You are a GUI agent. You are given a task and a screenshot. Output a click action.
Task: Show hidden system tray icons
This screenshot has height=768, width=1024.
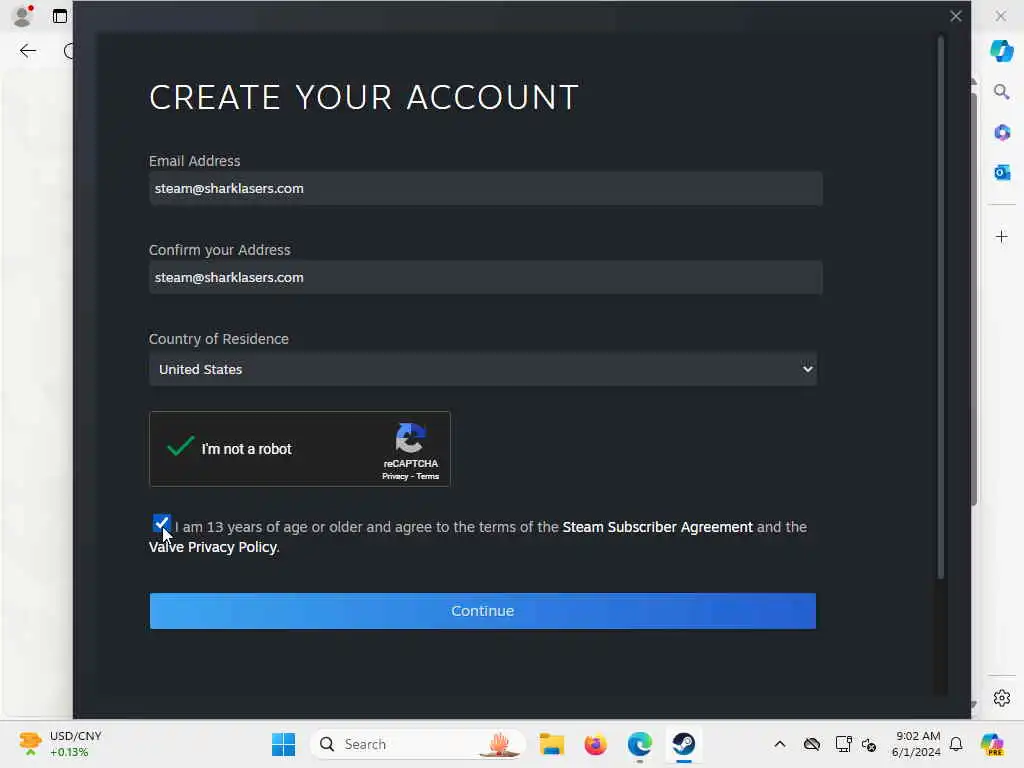[780, 744]
